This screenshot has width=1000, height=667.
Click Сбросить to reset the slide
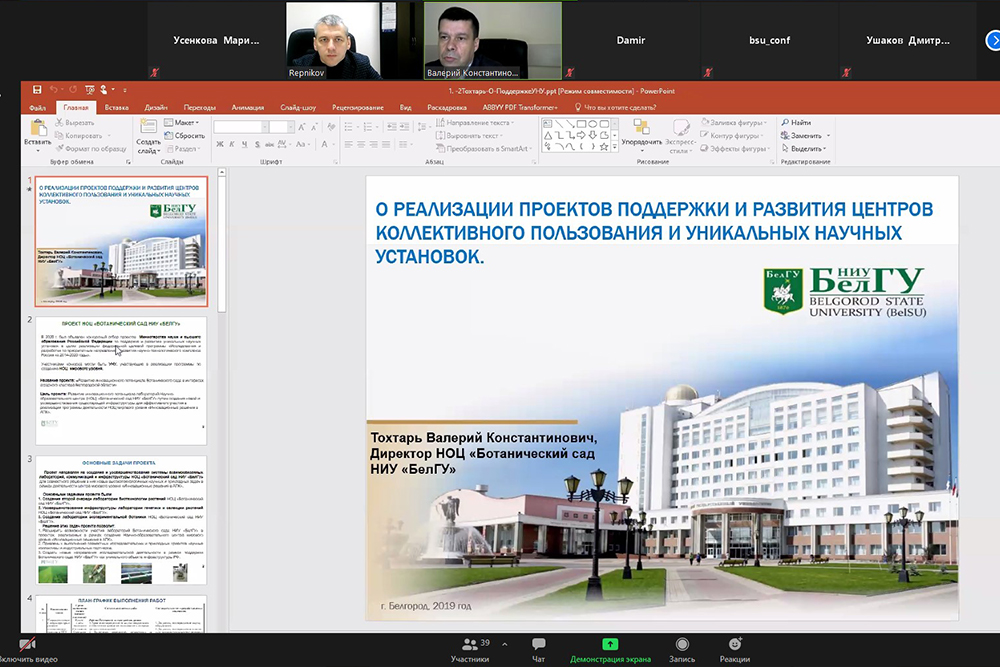click(x=188, y=135)
